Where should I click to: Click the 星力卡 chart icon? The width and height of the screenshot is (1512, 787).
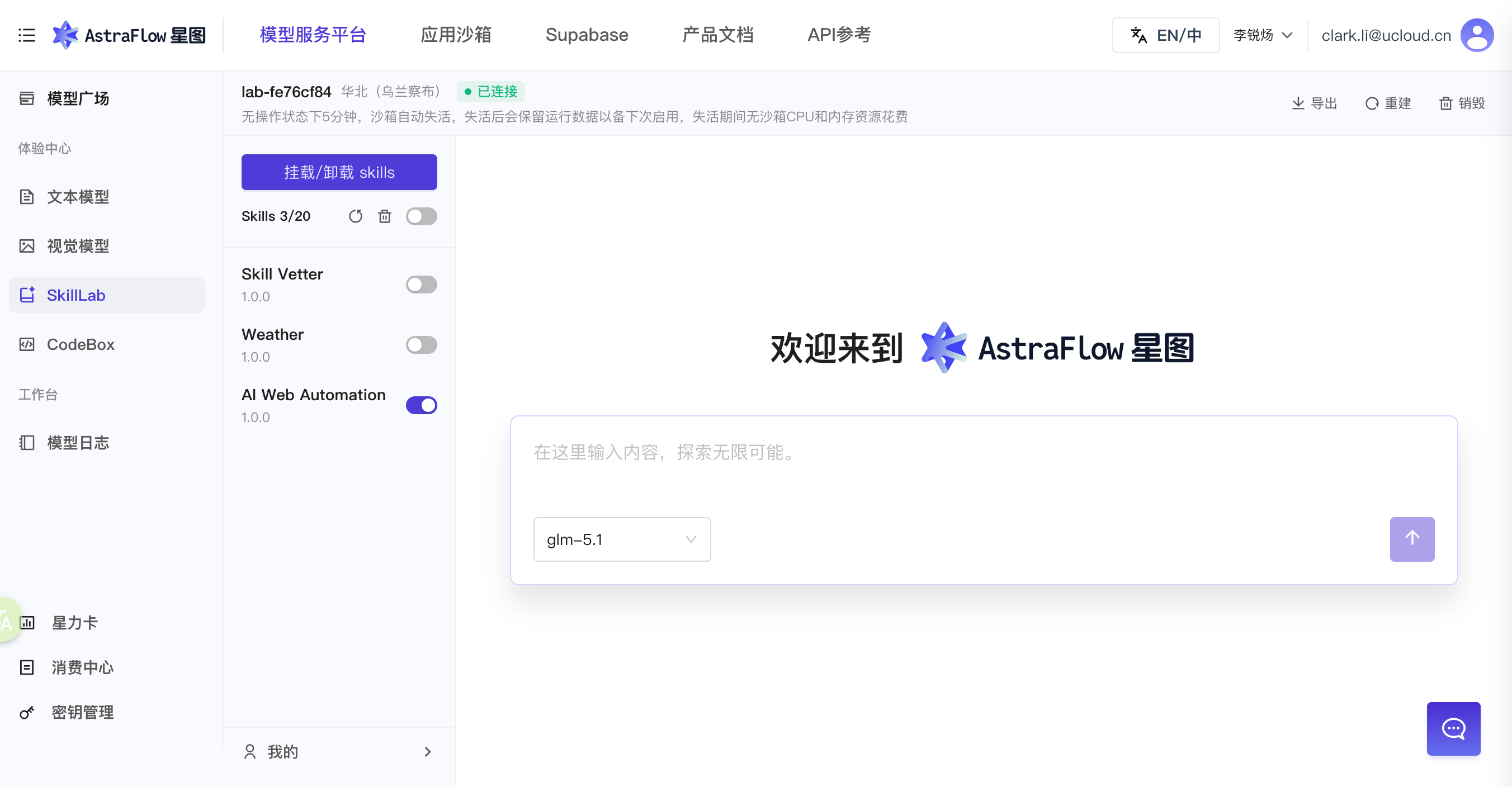pyautogui.click(x=27, y=623)
